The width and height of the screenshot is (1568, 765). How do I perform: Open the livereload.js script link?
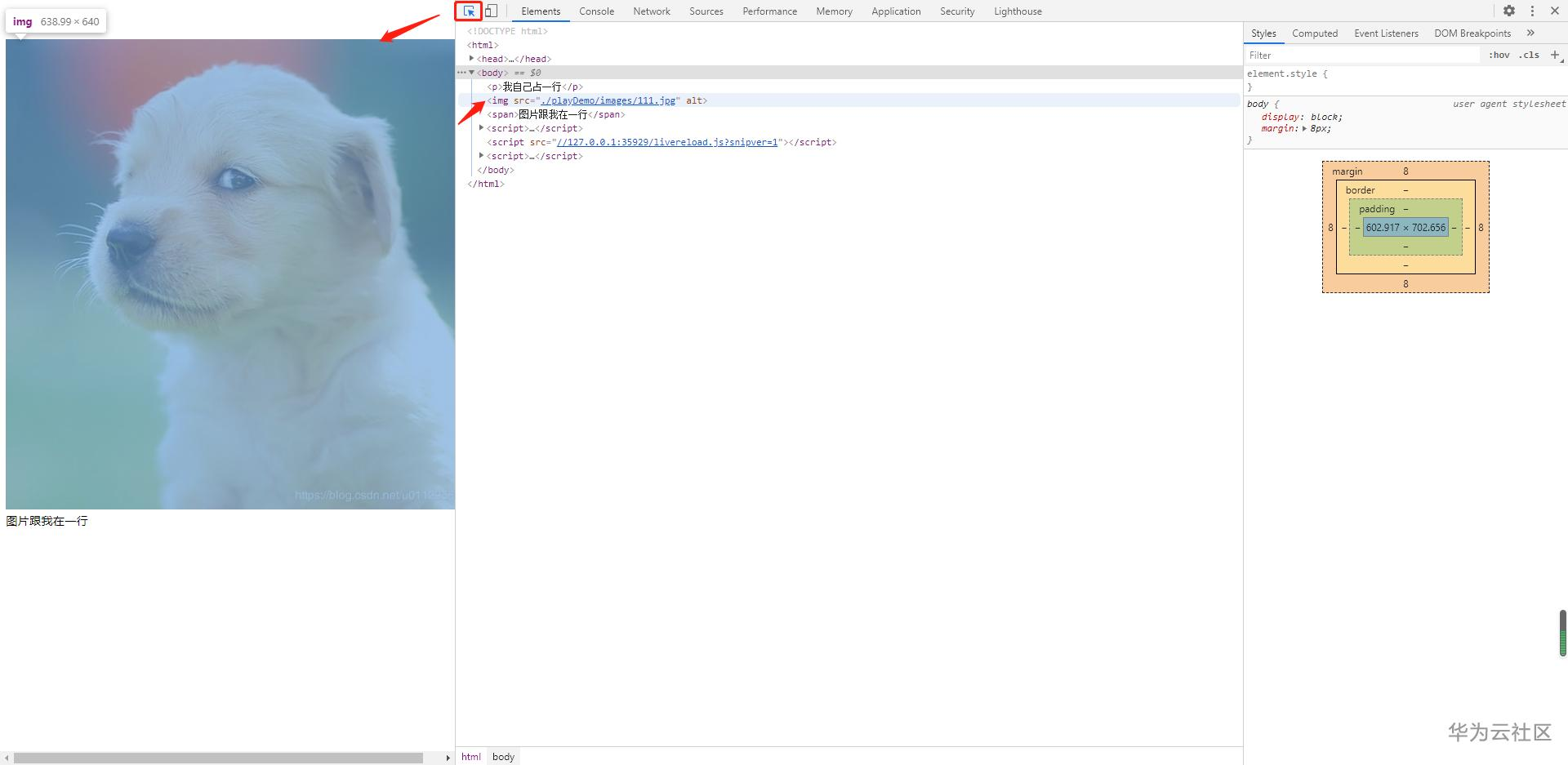tap(667, 141)
